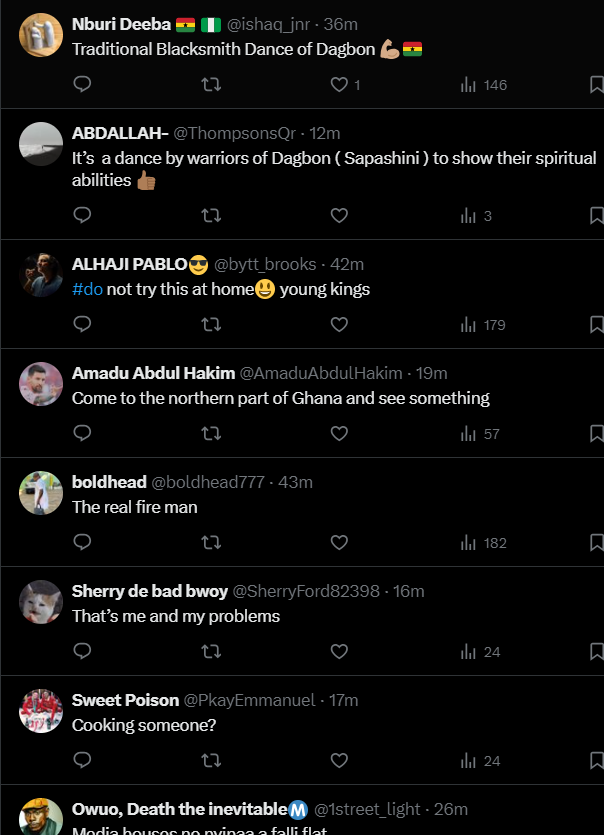This screenshot has height=835, width=604.
Task: Repost Sherry de bad bwoy's tweet
Action: [x=211, y=651]
